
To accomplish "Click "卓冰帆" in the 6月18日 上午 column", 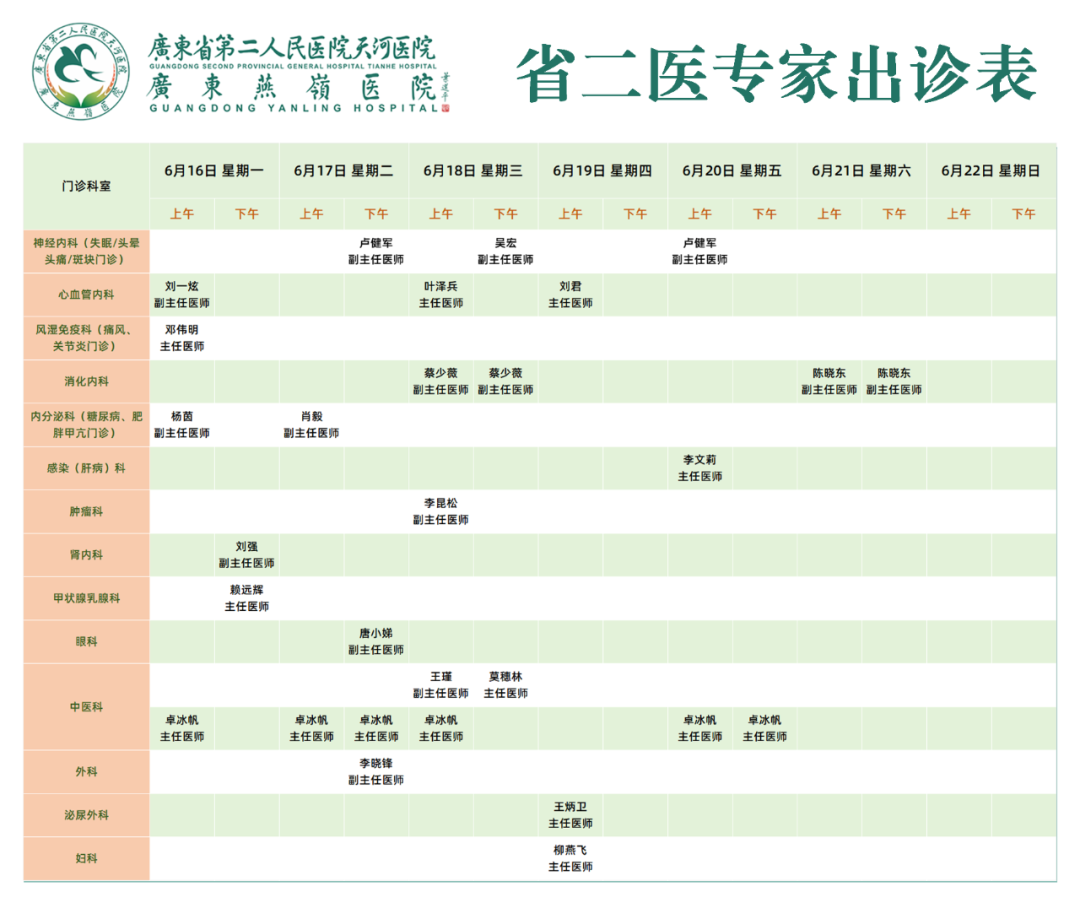I will 441,721.
